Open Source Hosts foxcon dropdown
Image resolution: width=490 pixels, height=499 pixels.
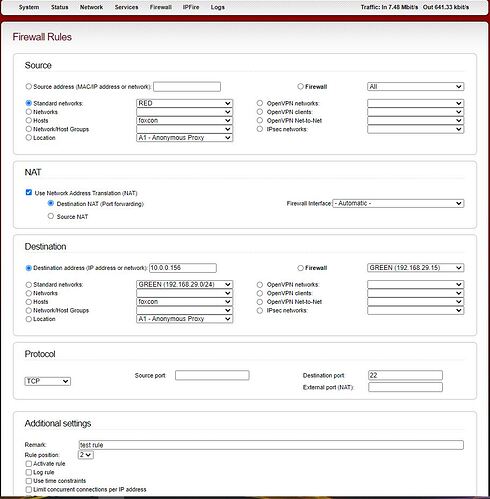184,120
